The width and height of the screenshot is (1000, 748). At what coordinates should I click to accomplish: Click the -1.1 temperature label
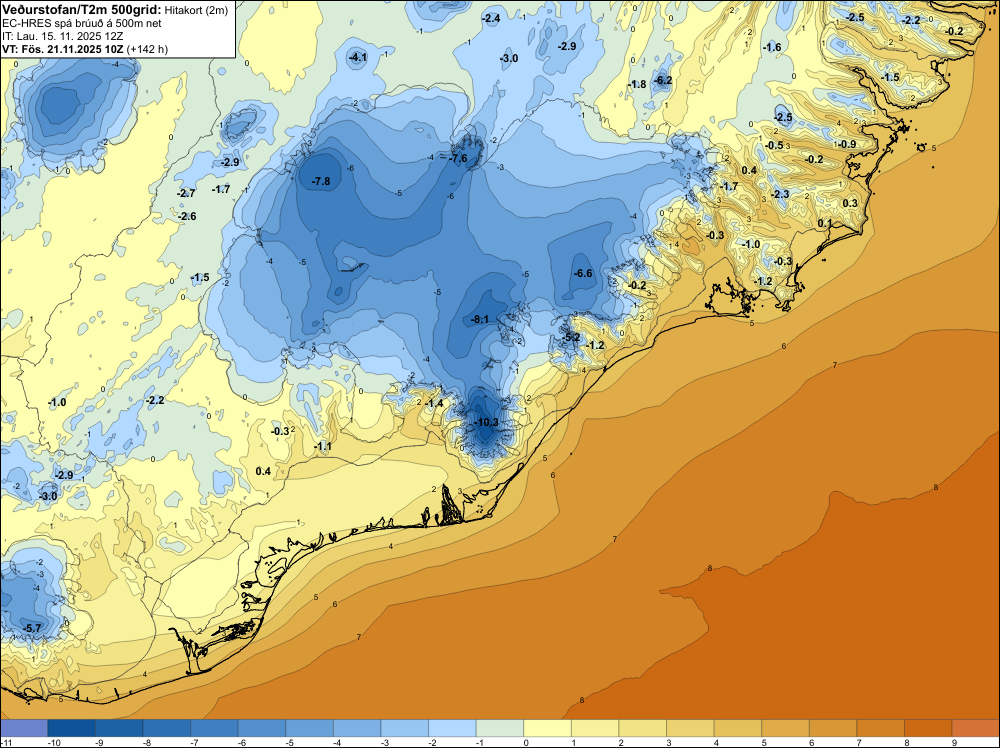point(323,446)
